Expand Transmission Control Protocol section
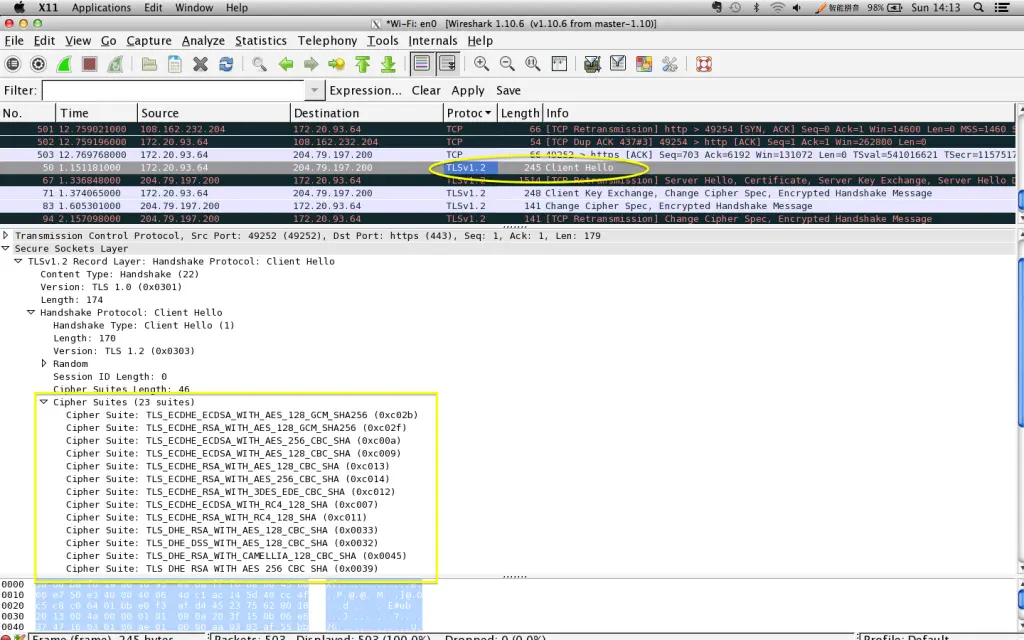 coord(6,236)
